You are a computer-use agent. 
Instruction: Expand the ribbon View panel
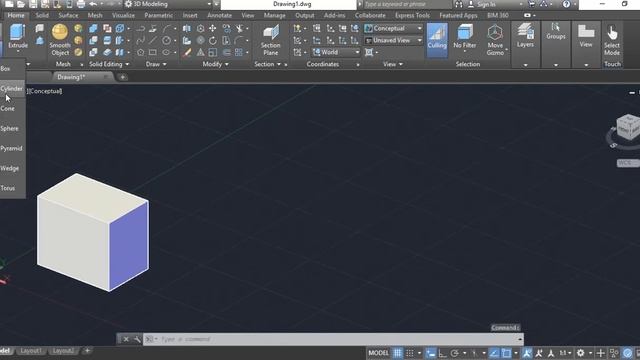pyautogui.click(x=393, y=64)
